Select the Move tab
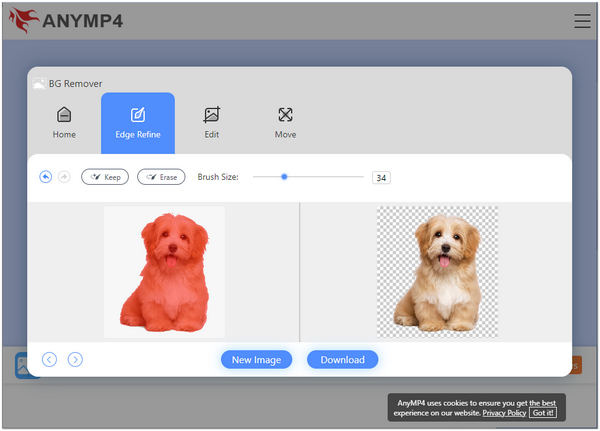 coord(285,122)
